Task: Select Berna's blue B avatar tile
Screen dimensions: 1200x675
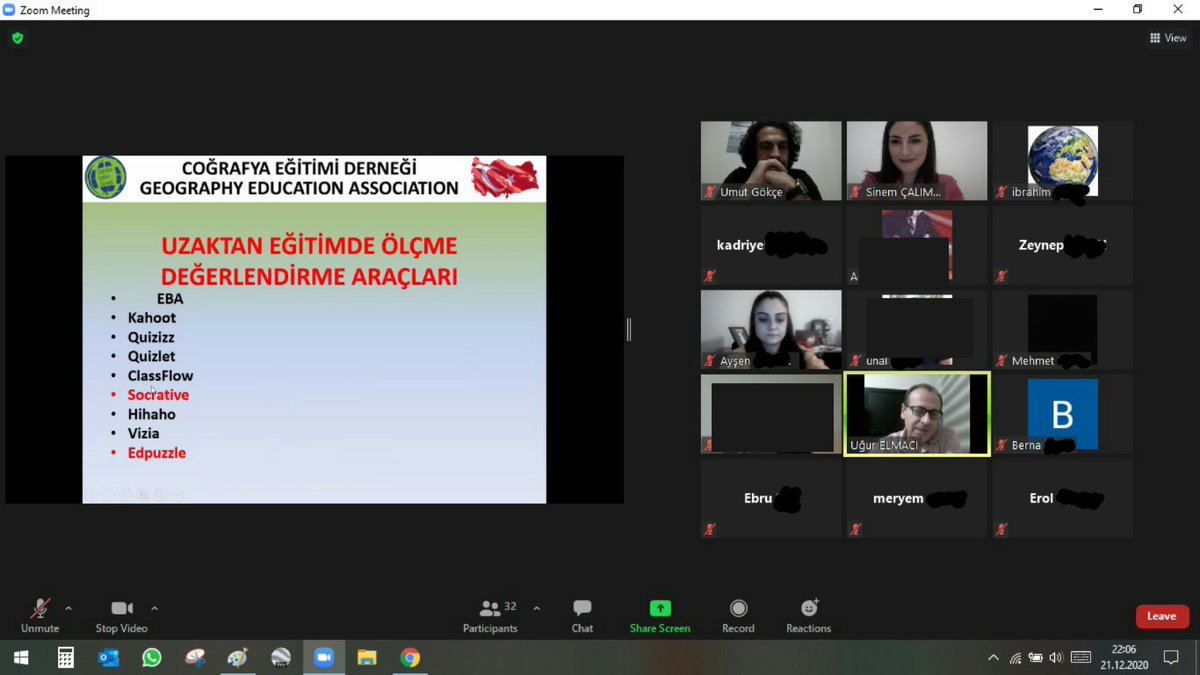Action: pyautogui.click(x=1063, y=414)
